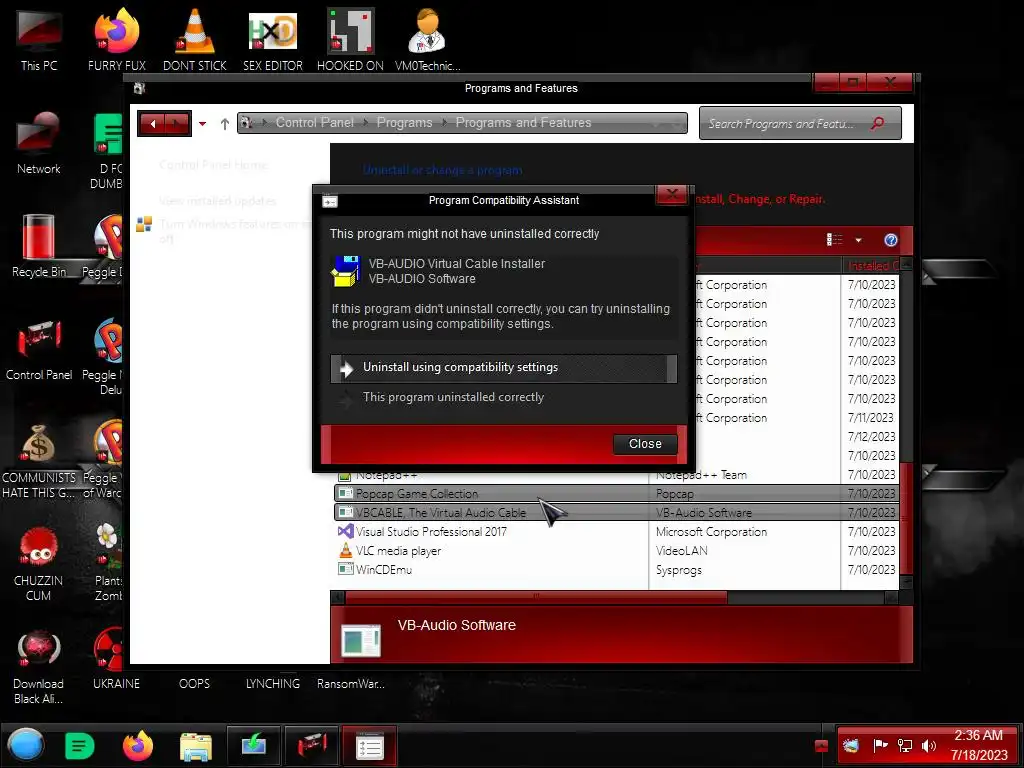Click the volume speaker tray icon

928,745
